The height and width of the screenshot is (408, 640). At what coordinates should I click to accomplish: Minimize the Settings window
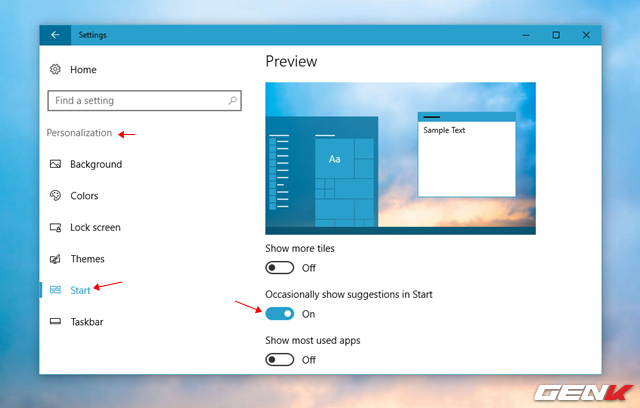click(526, 35)
